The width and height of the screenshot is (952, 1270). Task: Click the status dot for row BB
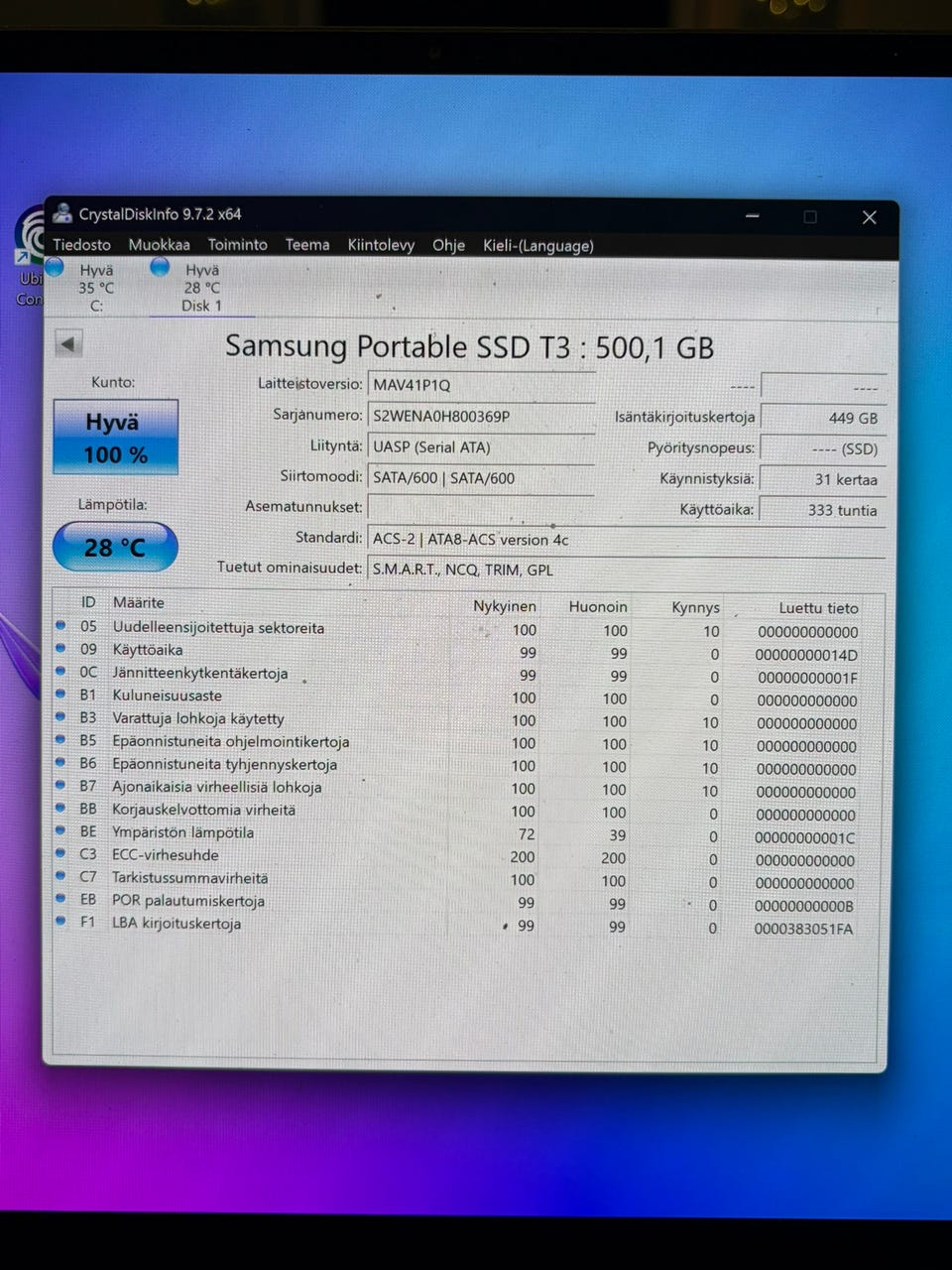point(60,809)
